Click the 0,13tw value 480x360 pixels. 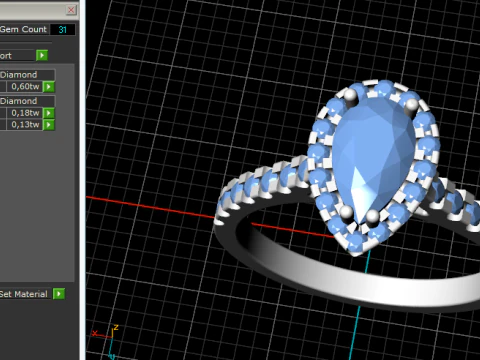24,125
